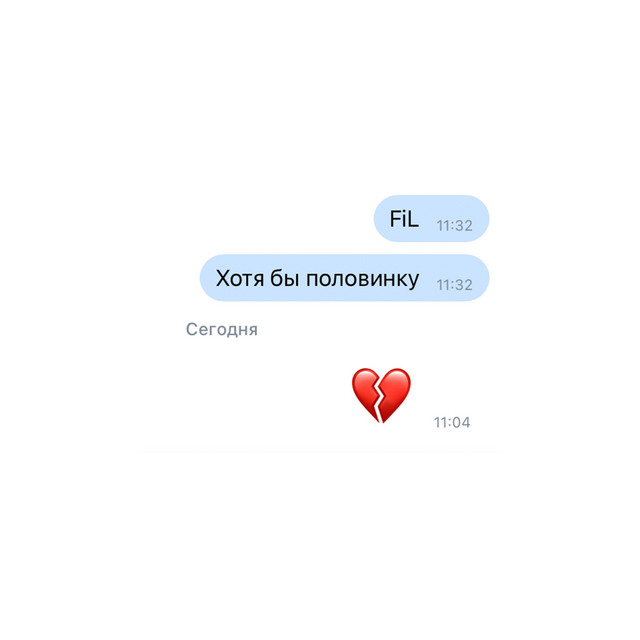
Task: Click the 11:32 timestamp beside "FiL"
Action: click(454, 225)
